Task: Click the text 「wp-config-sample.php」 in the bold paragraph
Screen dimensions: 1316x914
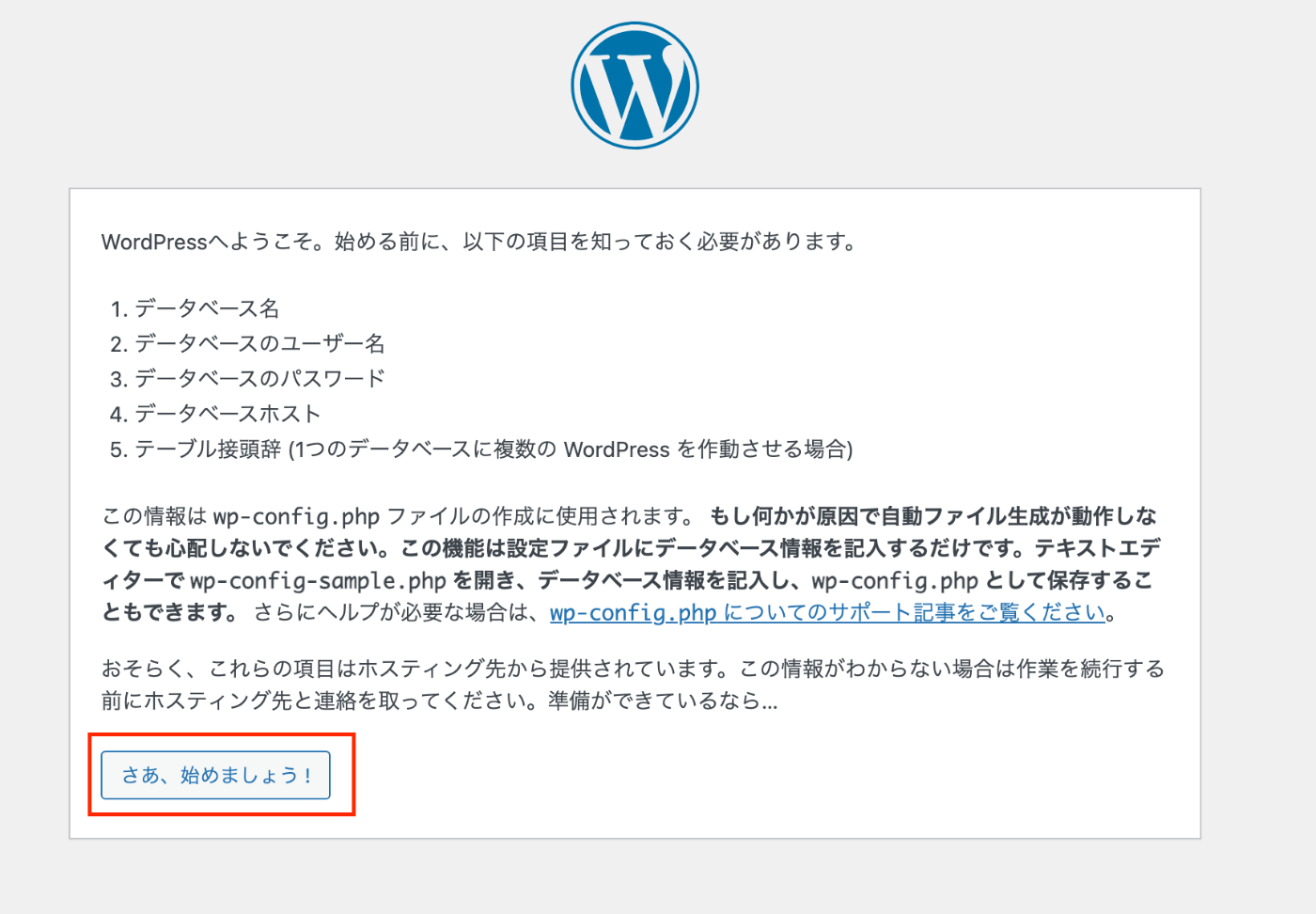Action: click(318, 580)
